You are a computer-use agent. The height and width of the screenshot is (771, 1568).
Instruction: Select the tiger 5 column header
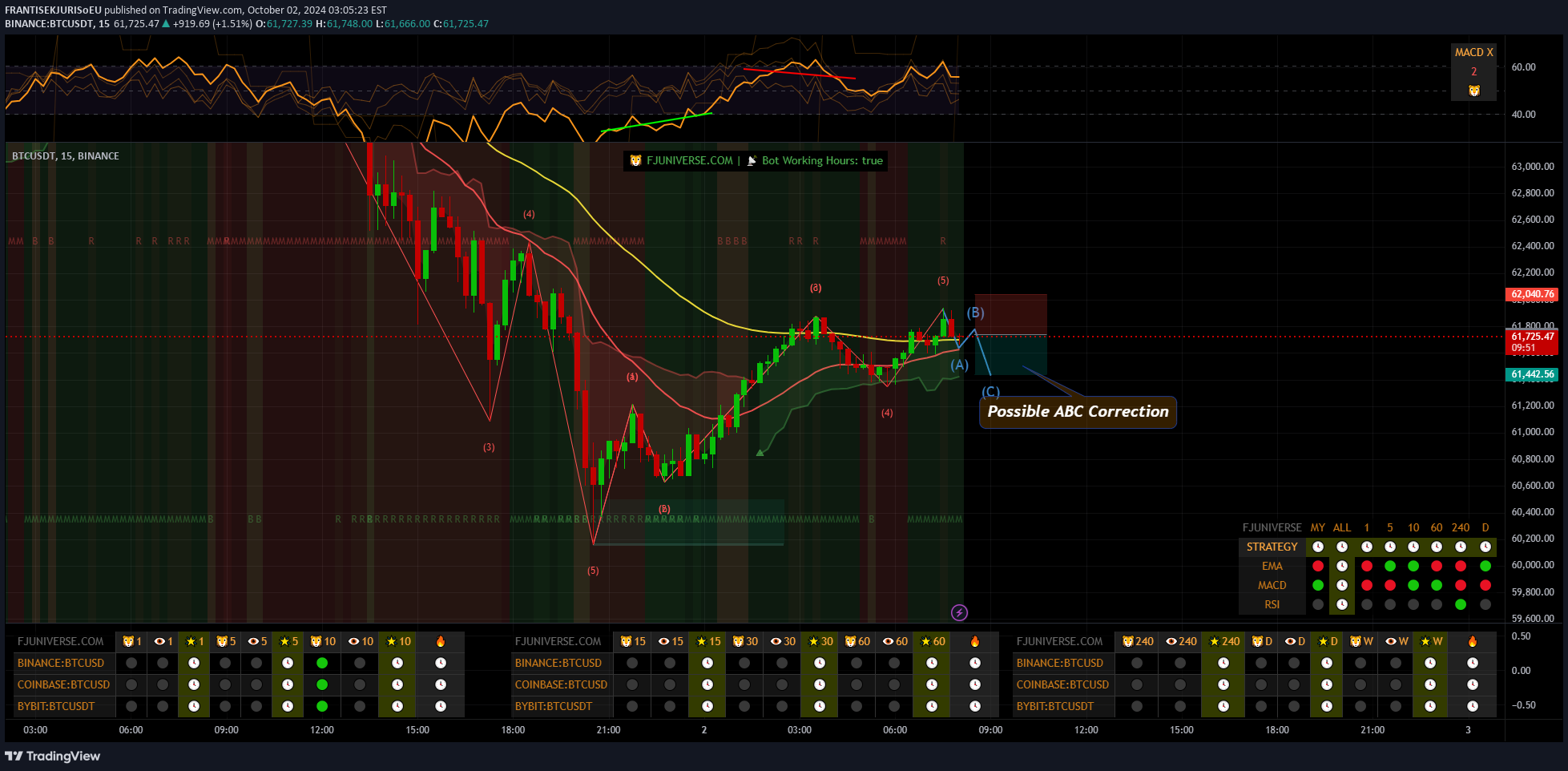(225, 641)
